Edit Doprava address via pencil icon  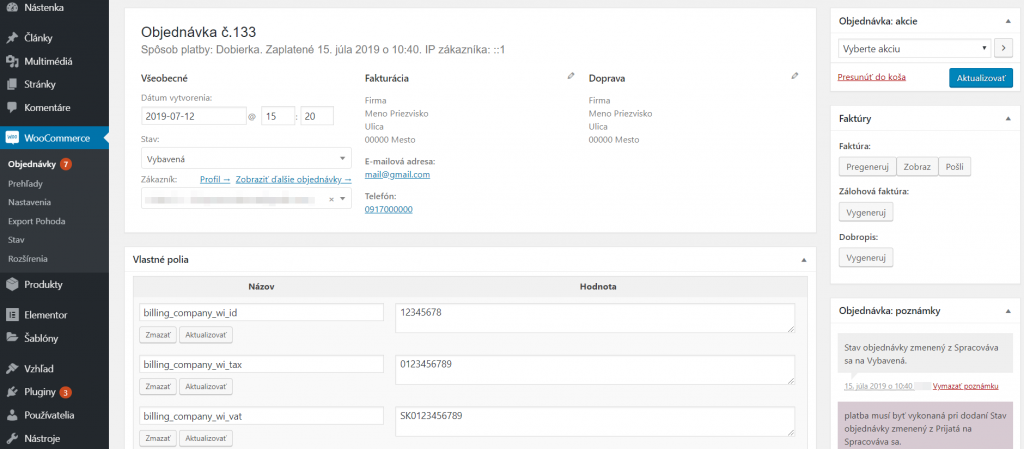795,76
